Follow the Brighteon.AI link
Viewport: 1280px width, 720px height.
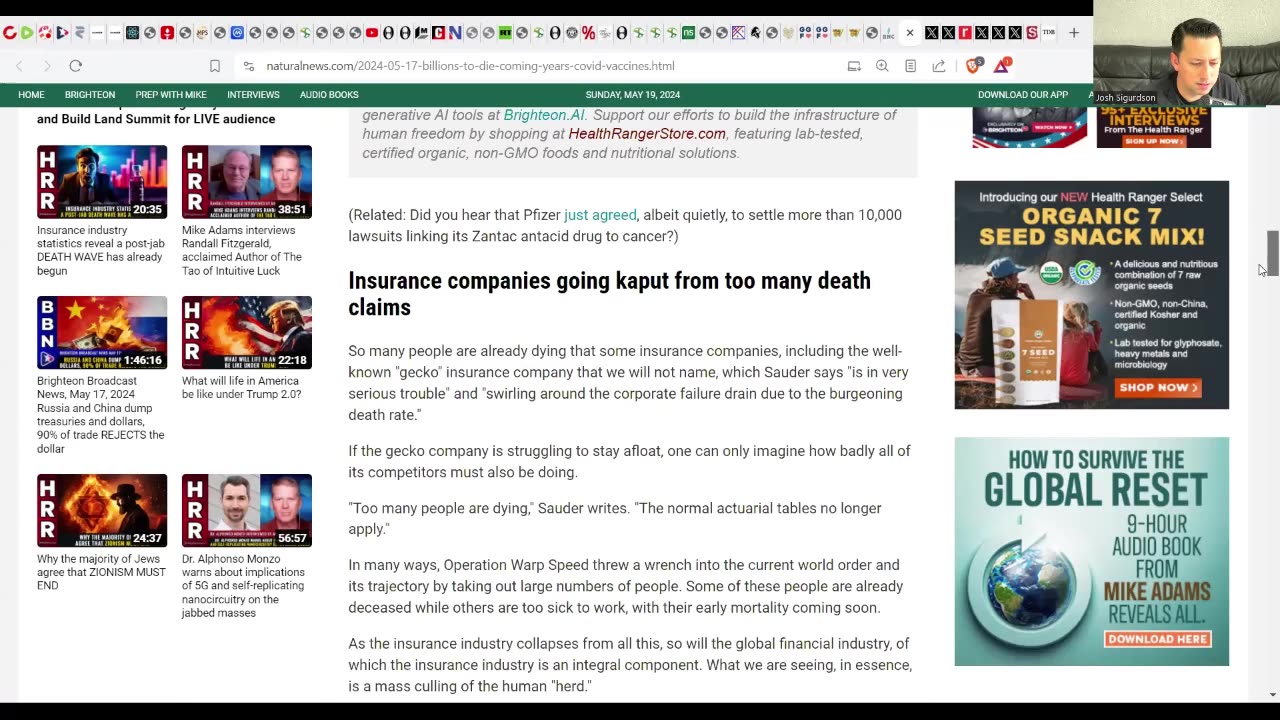(544, 115)
